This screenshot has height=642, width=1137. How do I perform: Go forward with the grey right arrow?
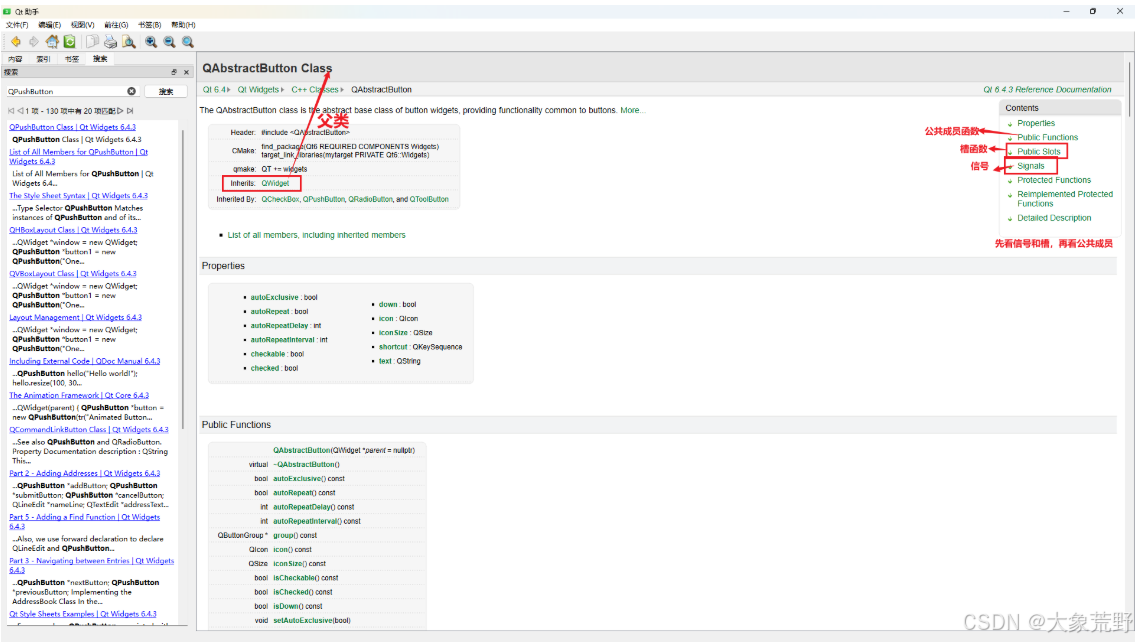(33, 42)
